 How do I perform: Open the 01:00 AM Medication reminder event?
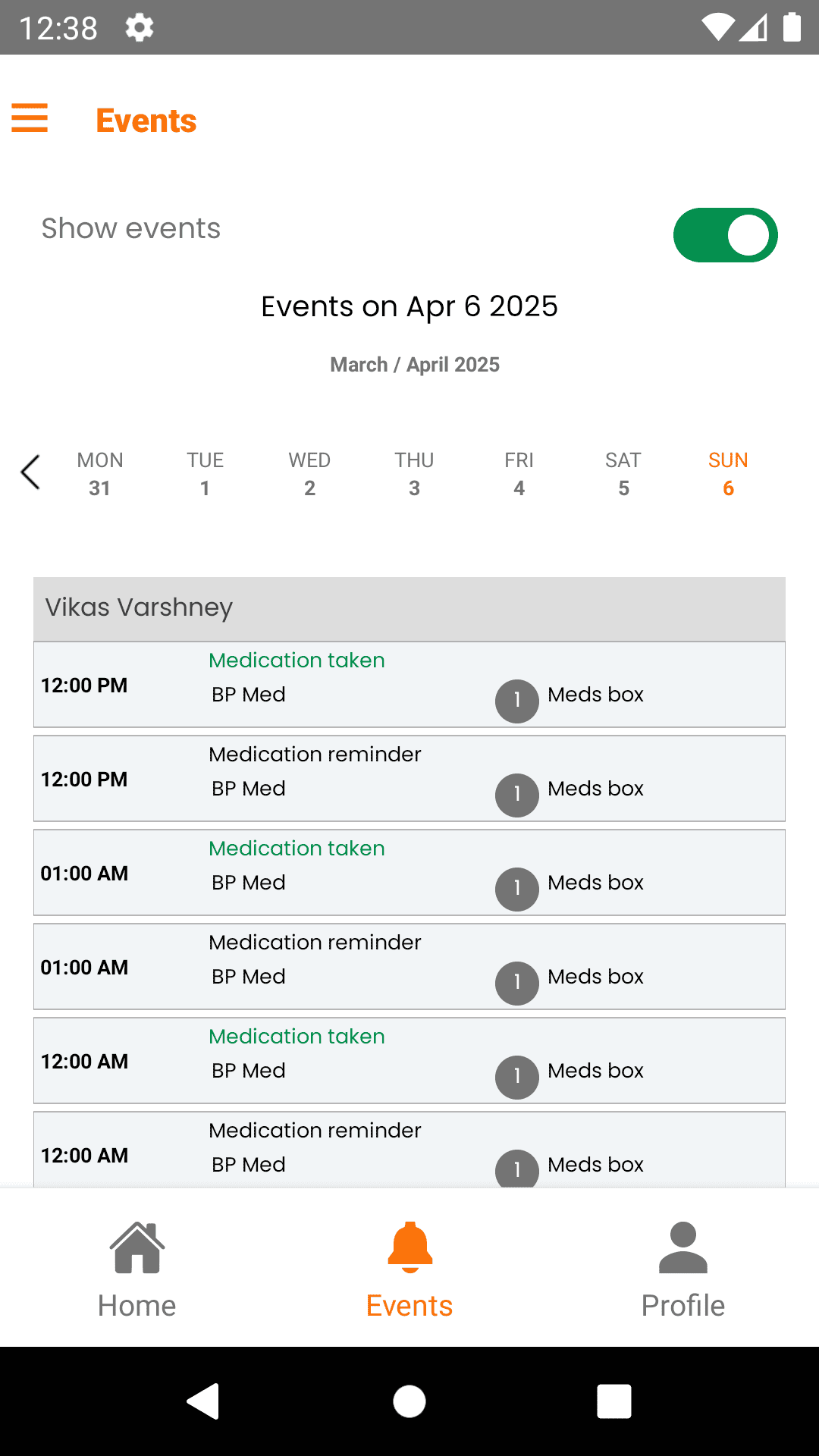click(409, 967)
